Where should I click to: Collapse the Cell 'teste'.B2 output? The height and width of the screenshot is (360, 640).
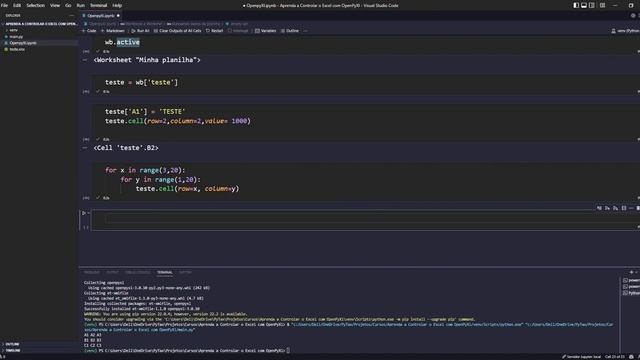85,148
